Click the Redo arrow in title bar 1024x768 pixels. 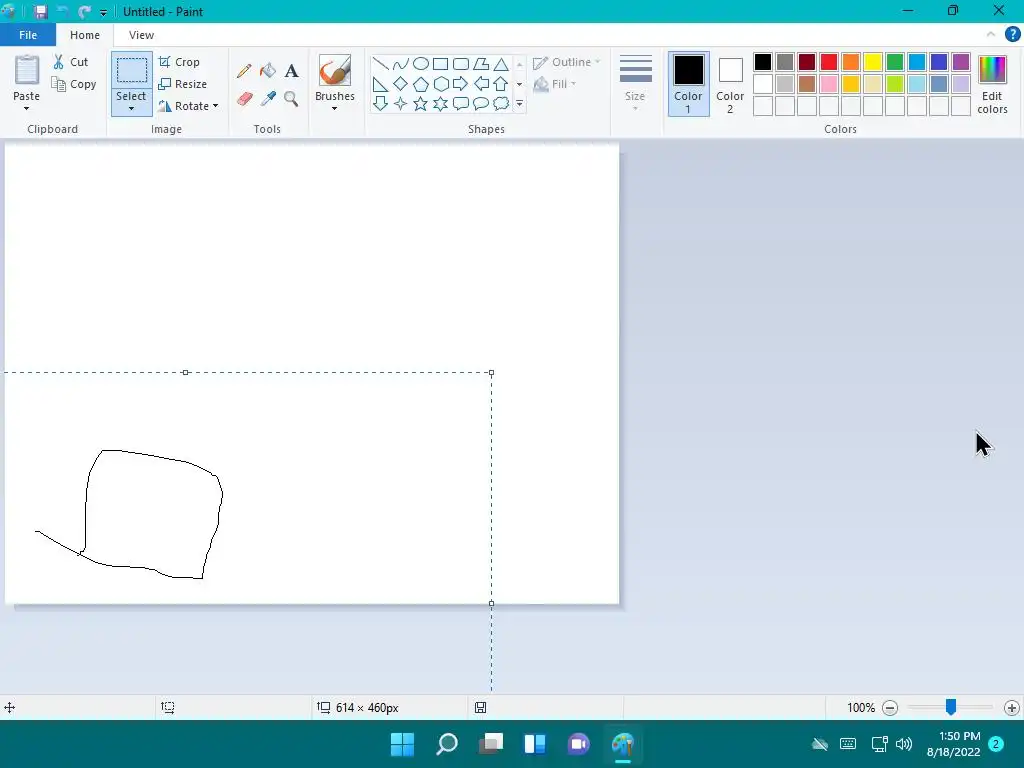(x=84, y=12)
